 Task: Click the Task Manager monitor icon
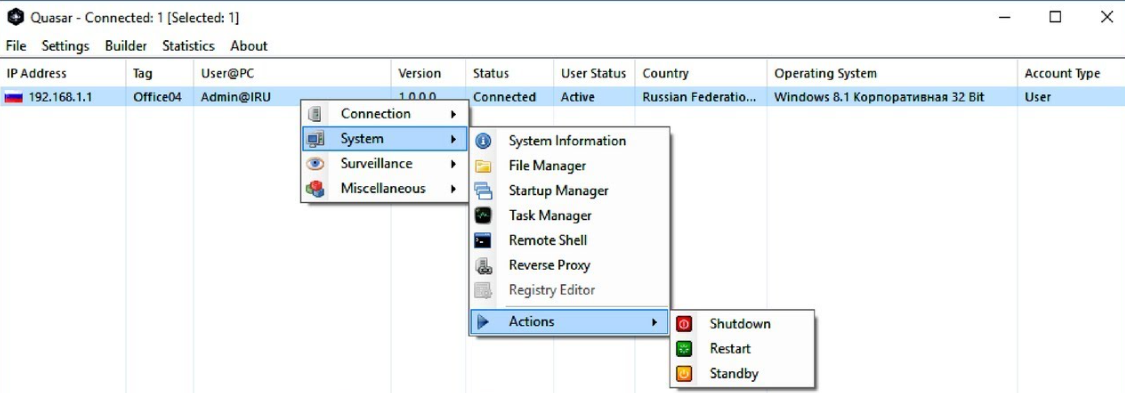pos(484,215)
